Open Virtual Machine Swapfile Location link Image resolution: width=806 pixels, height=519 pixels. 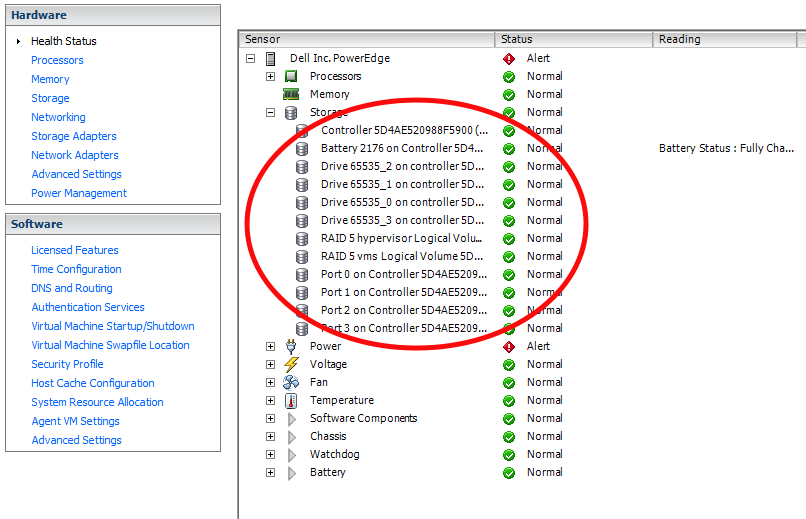(x=110, y=345)
